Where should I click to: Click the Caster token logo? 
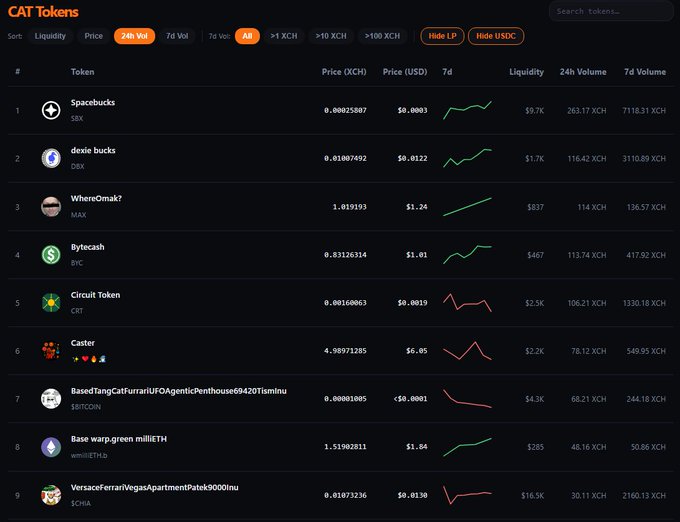click(51, 351)
